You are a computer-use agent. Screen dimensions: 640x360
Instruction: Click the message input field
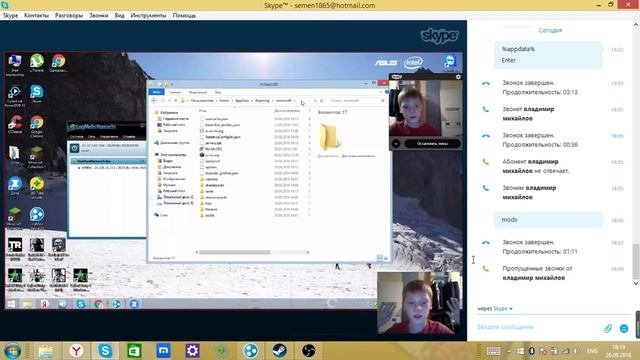click(x=537, y=327)
